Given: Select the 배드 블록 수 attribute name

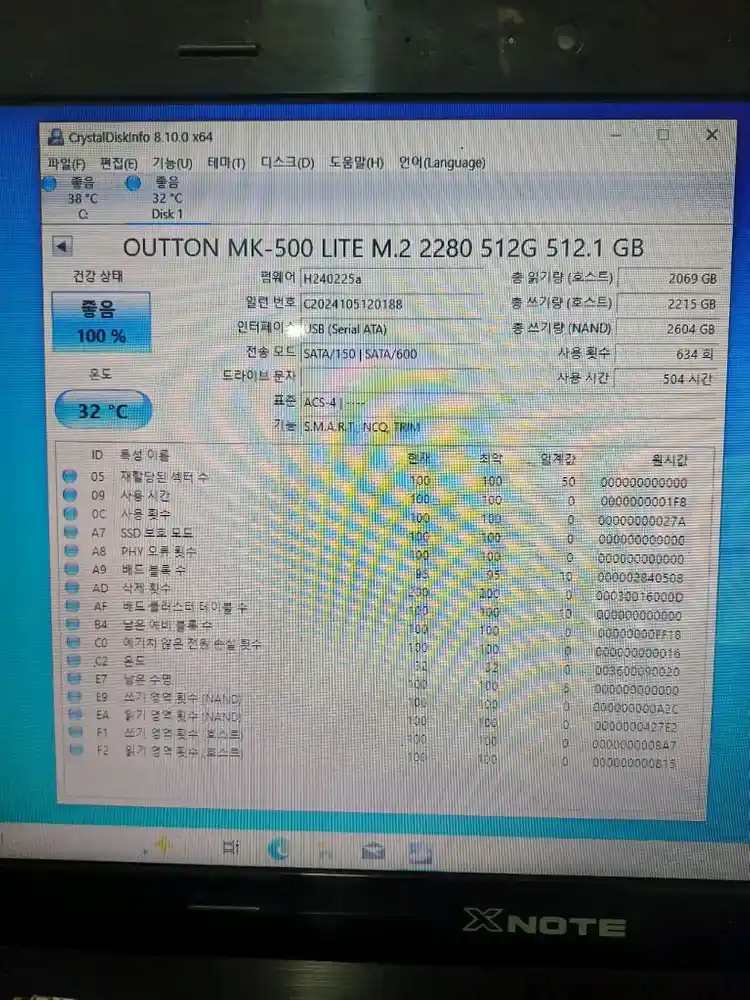Looking at the screenshot, I should point(154,570).
